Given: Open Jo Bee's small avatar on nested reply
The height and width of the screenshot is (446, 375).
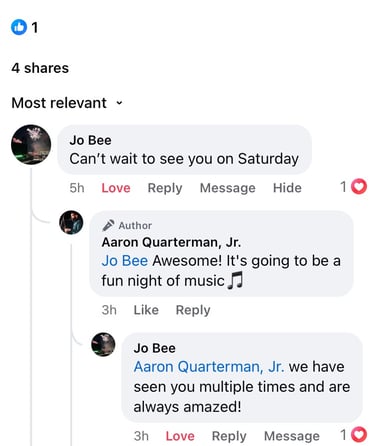Looking at the screenshot, I should [x=103, y=344].
